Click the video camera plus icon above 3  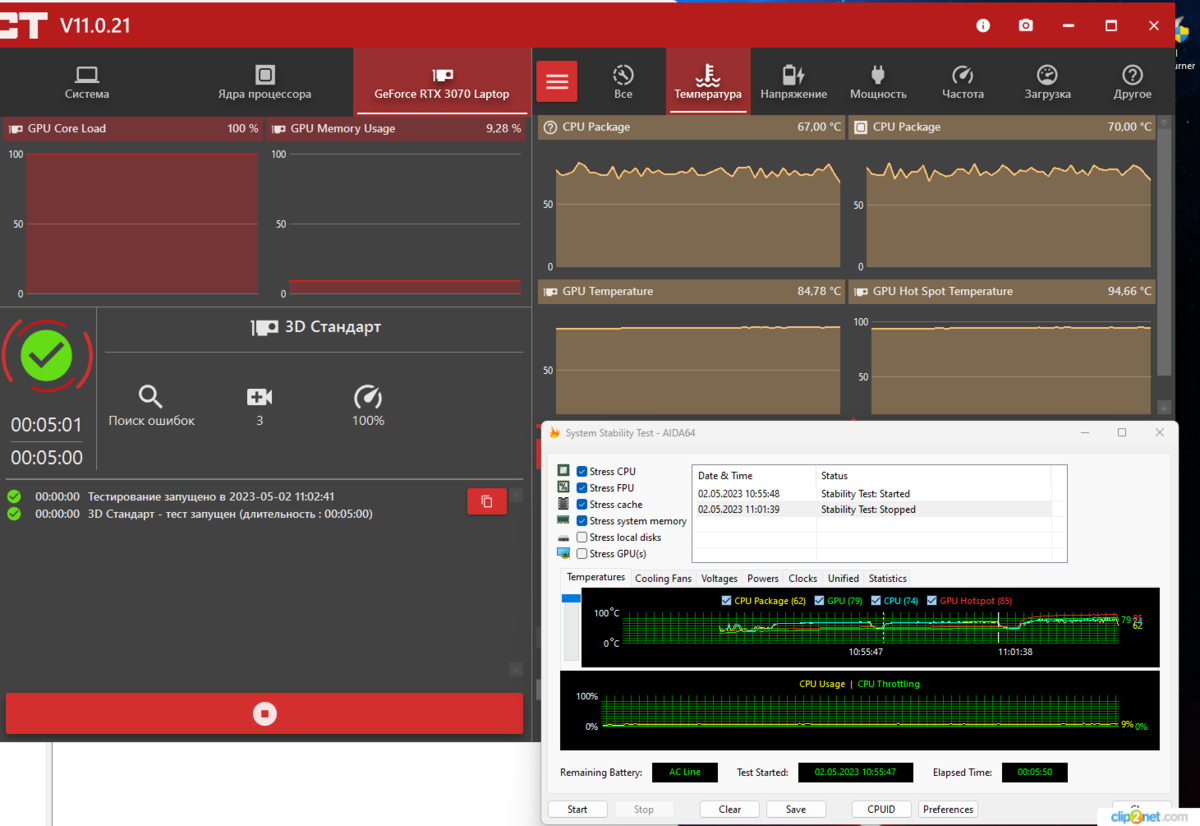tap(259, 397)
